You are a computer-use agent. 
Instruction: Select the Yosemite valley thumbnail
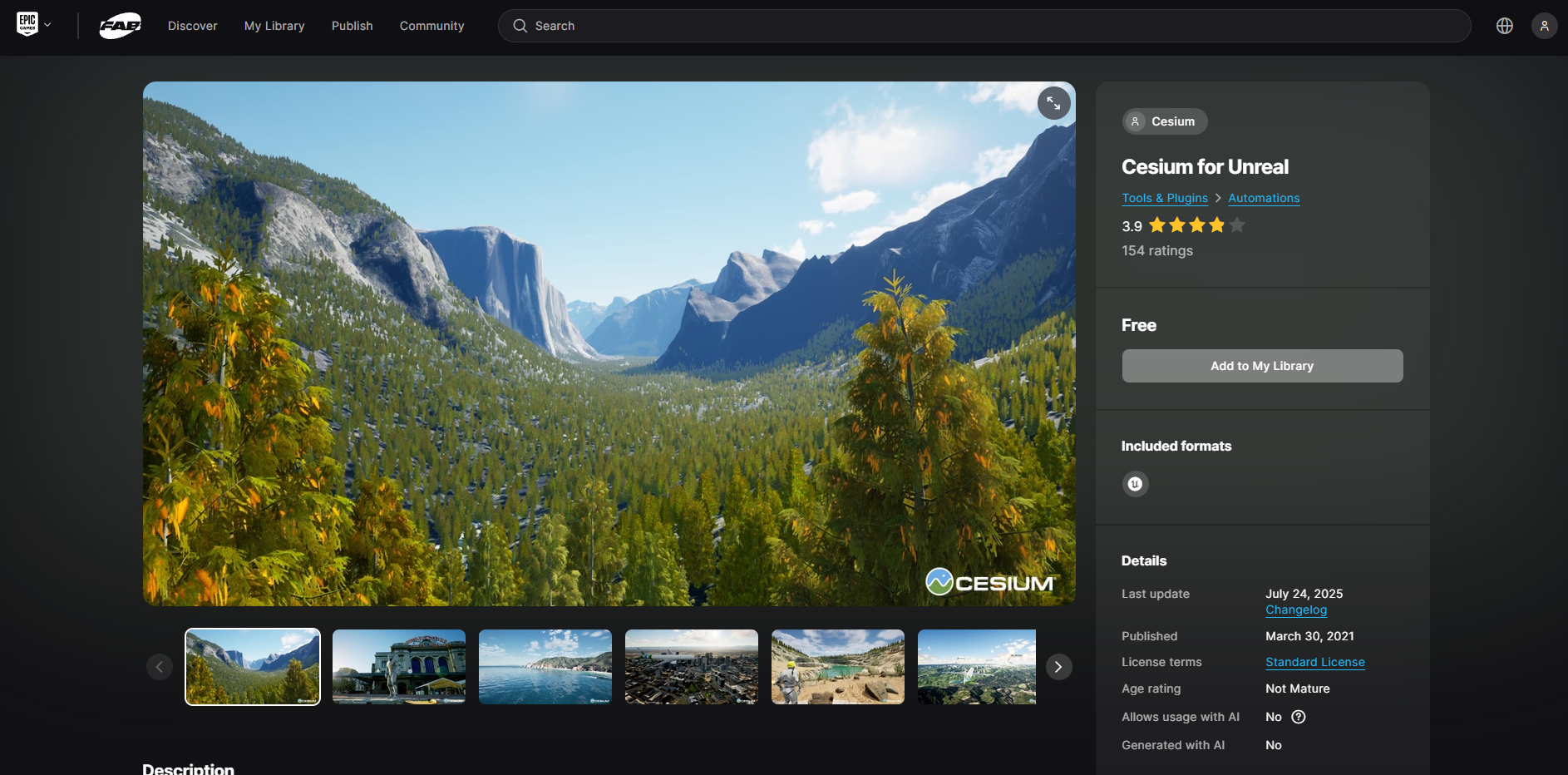pos(253,667)
